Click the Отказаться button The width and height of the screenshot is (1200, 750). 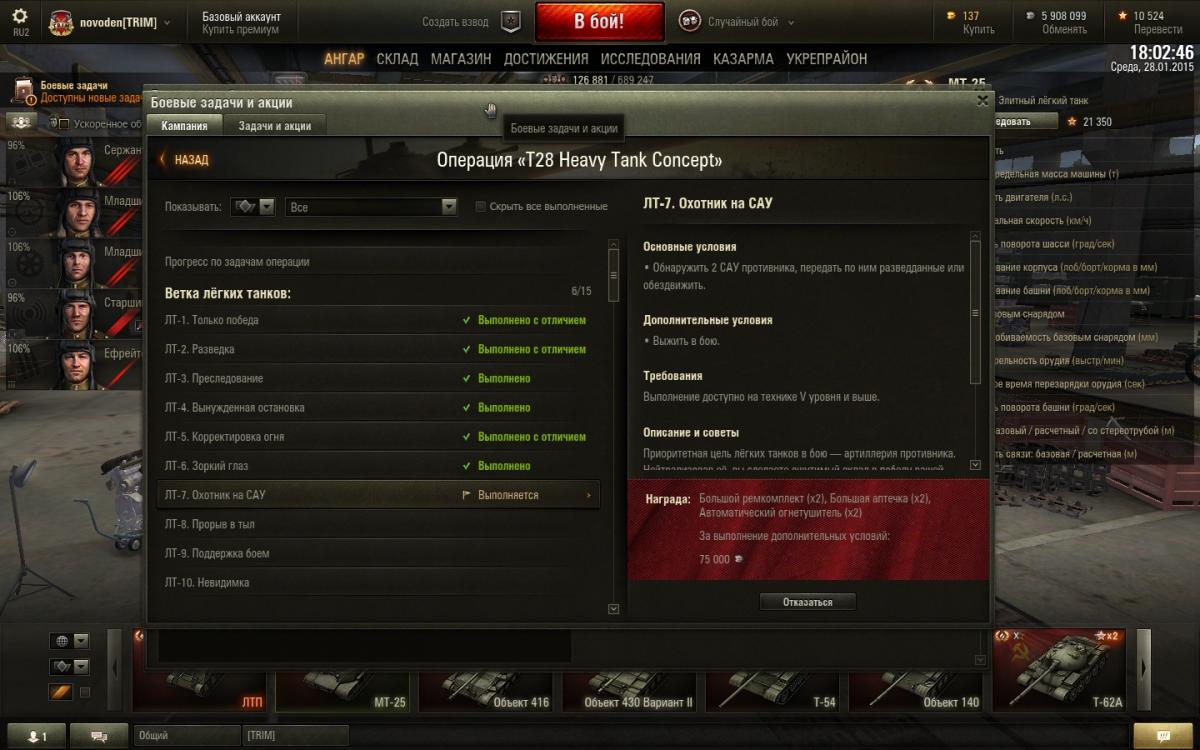[x=808, y=602]
